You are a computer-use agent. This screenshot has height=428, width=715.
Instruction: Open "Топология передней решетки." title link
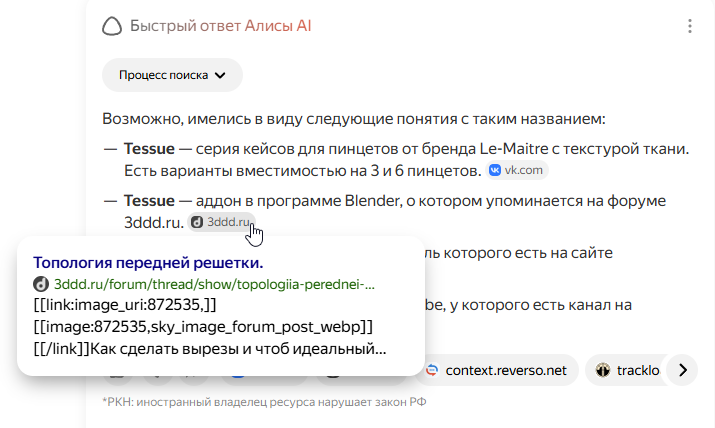coord(148,263)
